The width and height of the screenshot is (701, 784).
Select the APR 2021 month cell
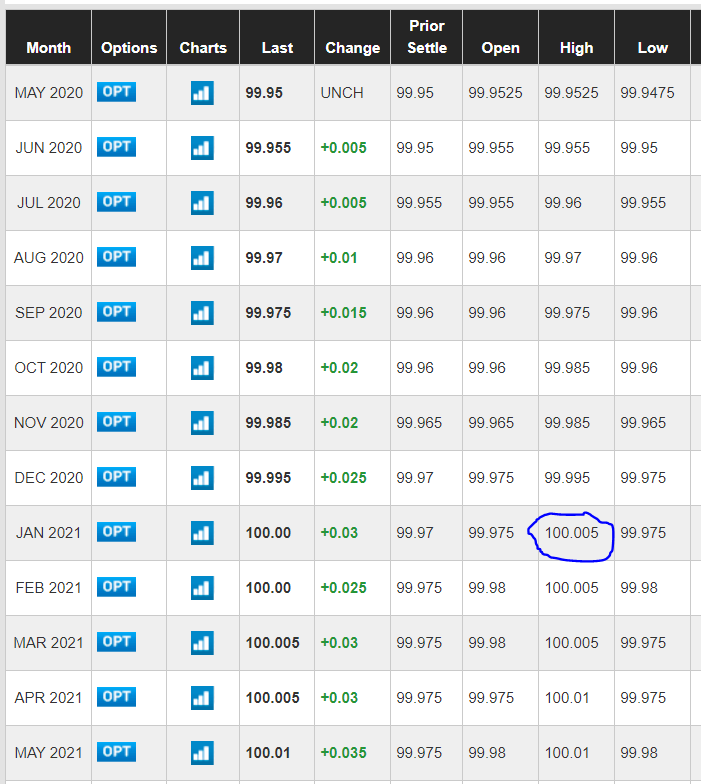coord(48,698)
